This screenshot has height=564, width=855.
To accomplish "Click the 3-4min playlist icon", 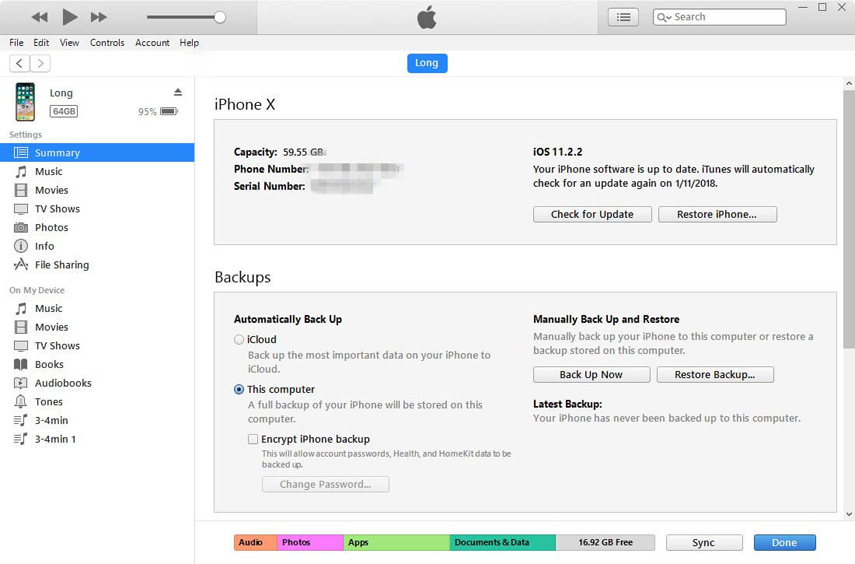I will coord(21,421).
